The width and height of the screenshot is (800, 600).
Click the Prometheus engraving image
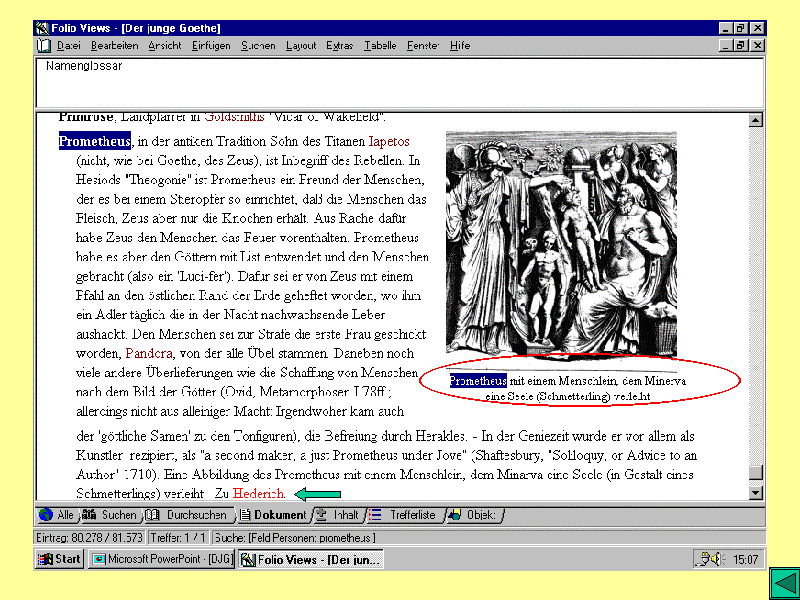pyautogui.click(x=561, y=243)
